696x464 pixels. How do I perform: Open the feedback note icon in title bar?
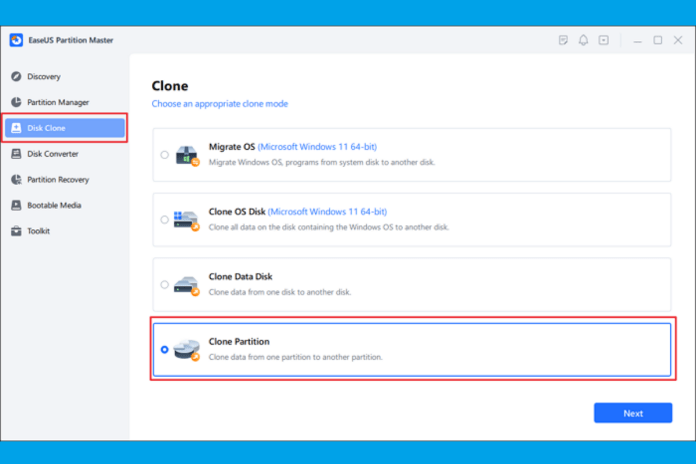pyautogui.click(x=564, y=40)
